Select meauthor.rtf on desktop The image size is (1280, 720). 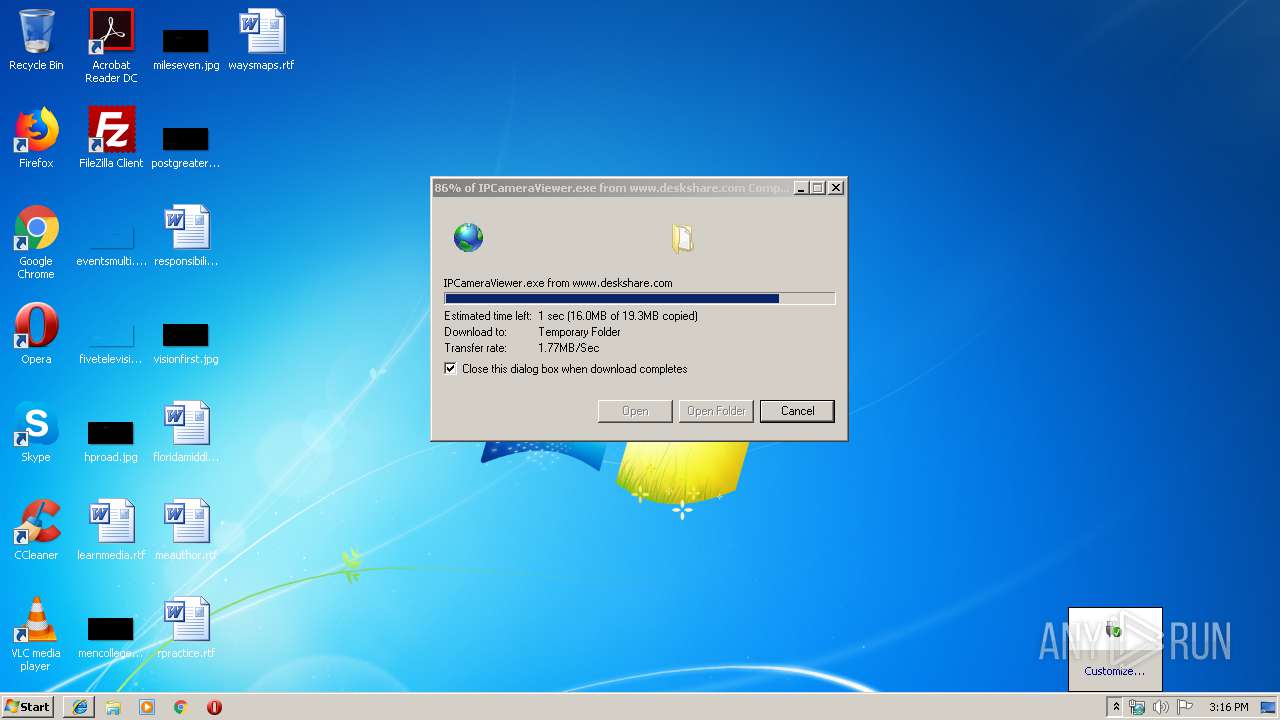click(186, 530)
